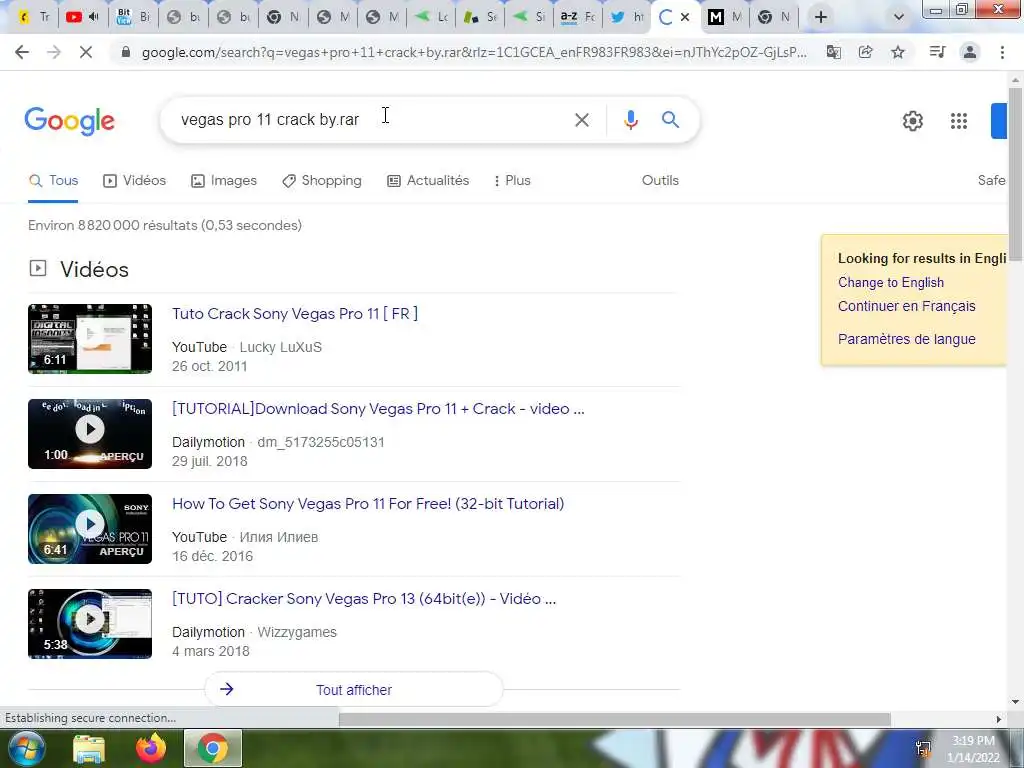Viewport: 1024px width, 768px height.
Task: Open the Google apps grid
Action: point(959,121)
